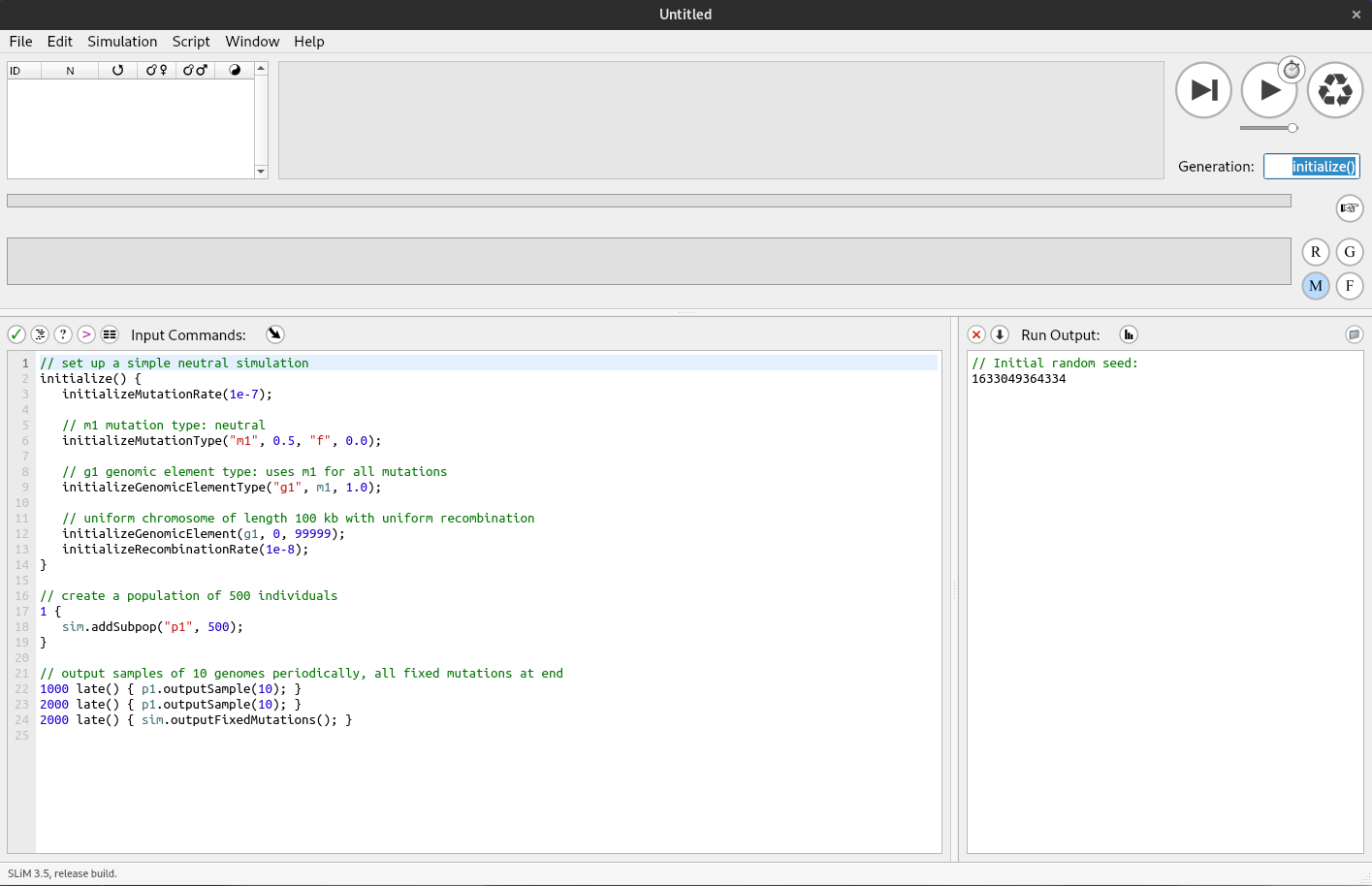Viewport: 1372px width, 886px height.
Task: Step forward one generation
Action: [x=1203, y=90]
